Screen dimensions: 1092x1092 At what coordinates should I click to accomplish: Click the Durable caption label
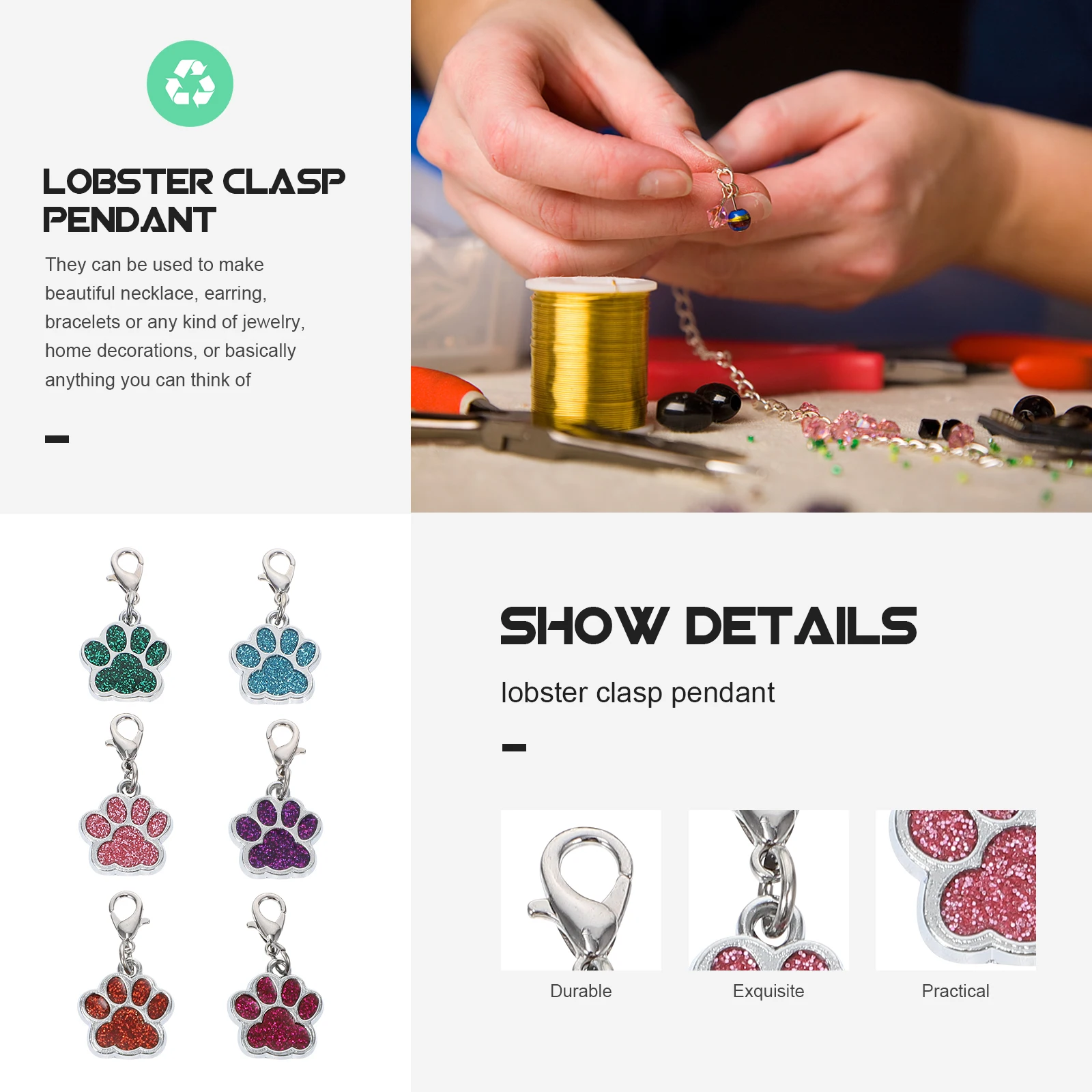pos(581,991)
